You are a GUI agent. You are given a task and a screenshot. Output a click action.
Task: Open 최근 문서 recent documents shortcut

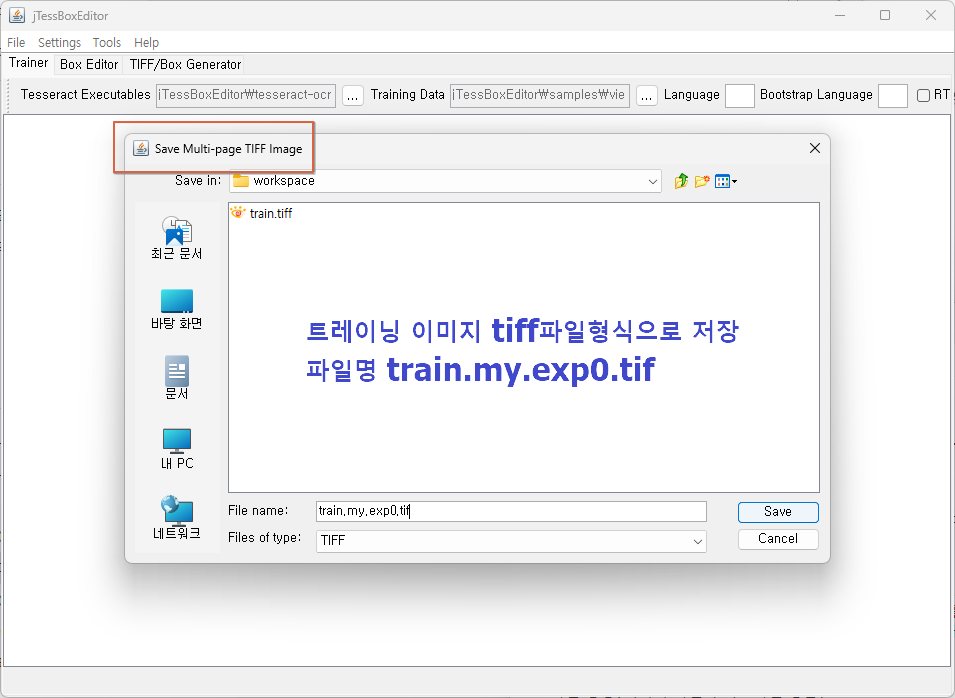(x=177, y=238)
